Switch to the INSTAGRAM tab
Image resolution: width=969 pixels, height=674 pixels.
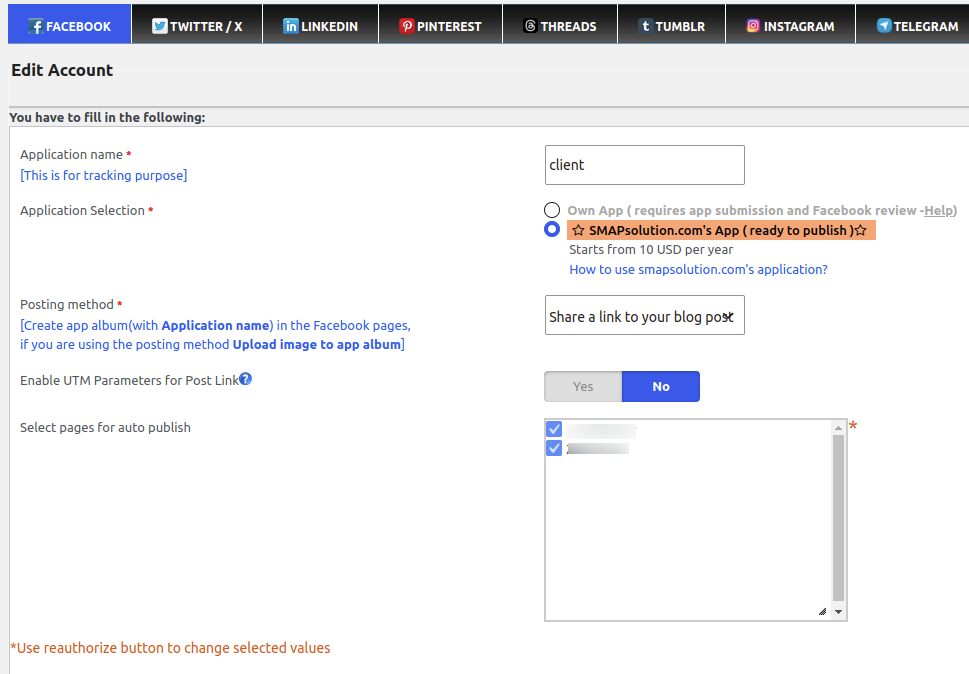pyautogui.click(x=790, y=23)
